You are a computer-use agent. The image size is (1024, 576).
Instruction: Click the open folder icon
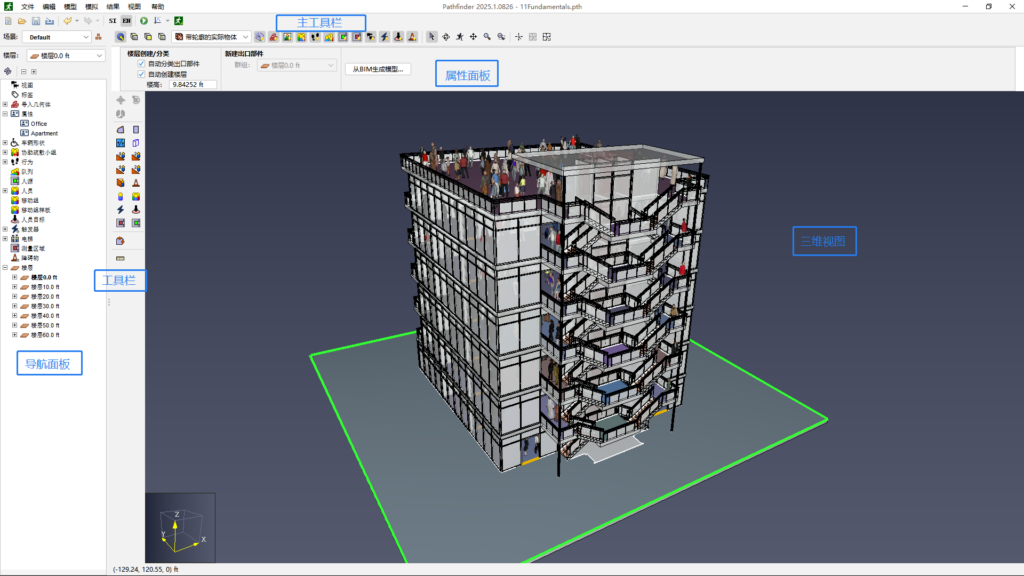[x=22, y=20]
